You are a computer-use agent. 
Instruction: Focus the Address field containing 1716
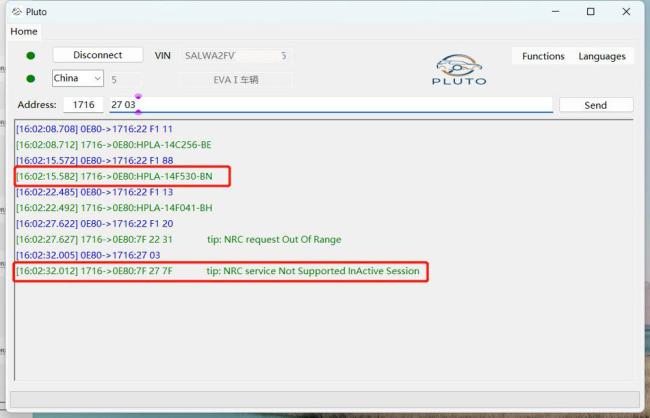[83, 105]
